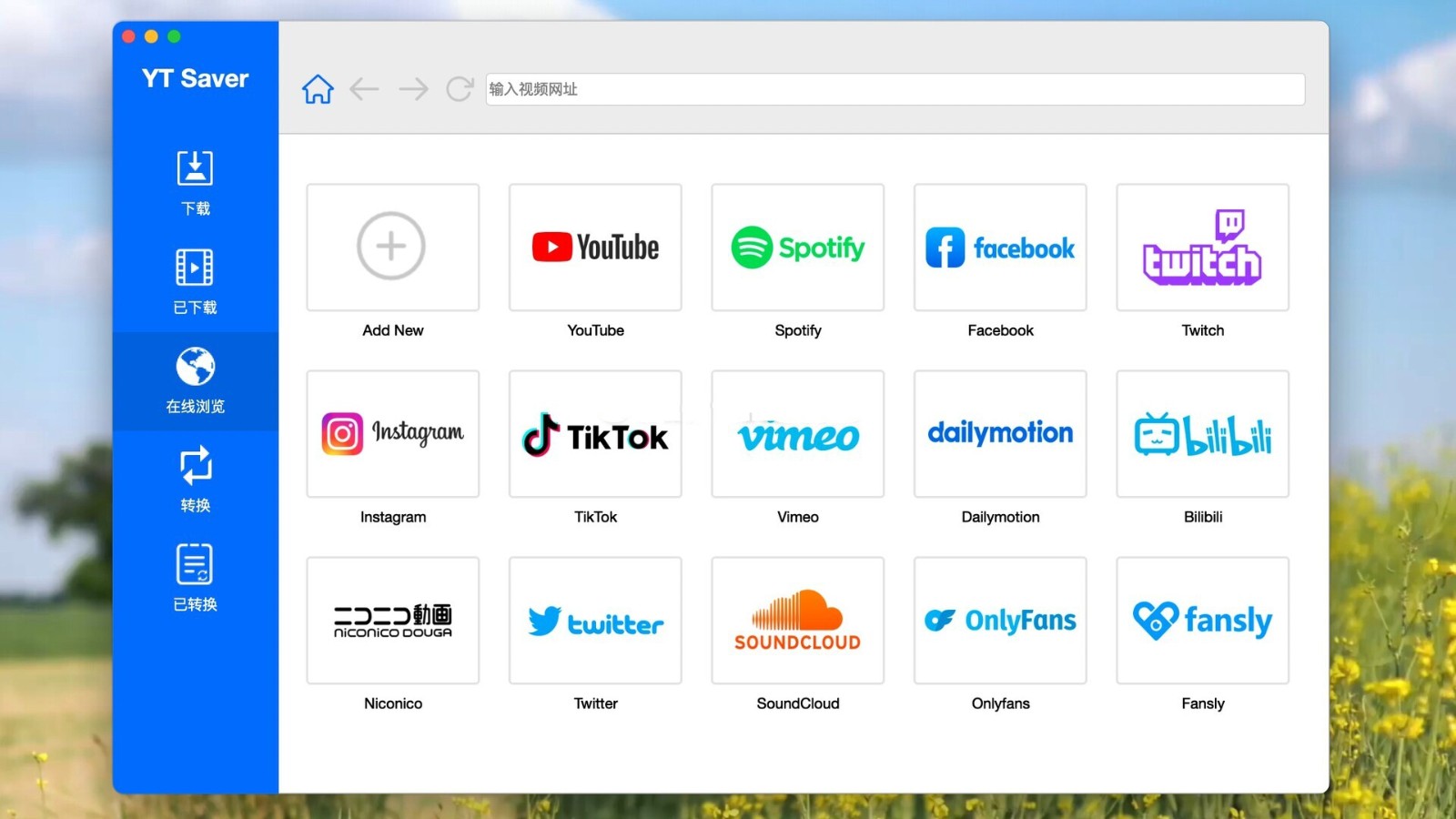Click the forward navigation arrow
Image resolution: width=1456 pixels, height=819 pixels.
pos(413,89)
